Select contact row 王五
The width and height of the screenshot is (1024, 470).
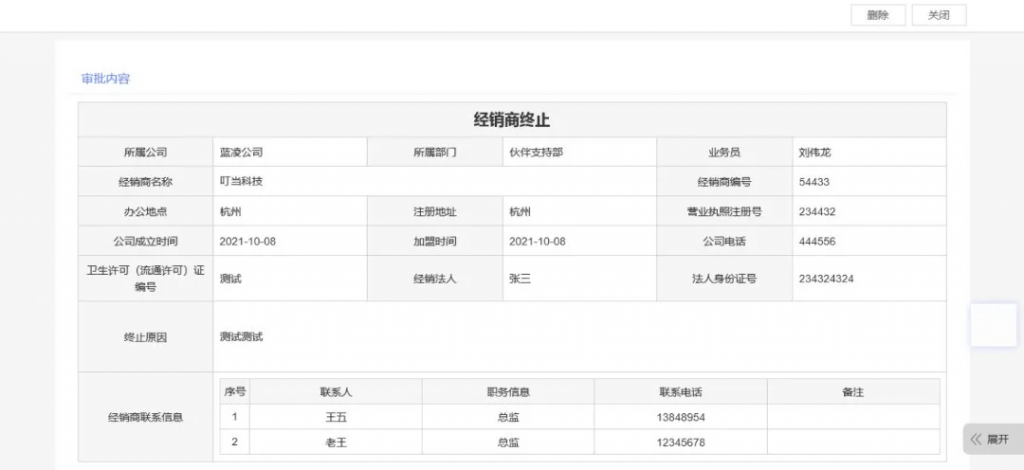pos(335,417)
